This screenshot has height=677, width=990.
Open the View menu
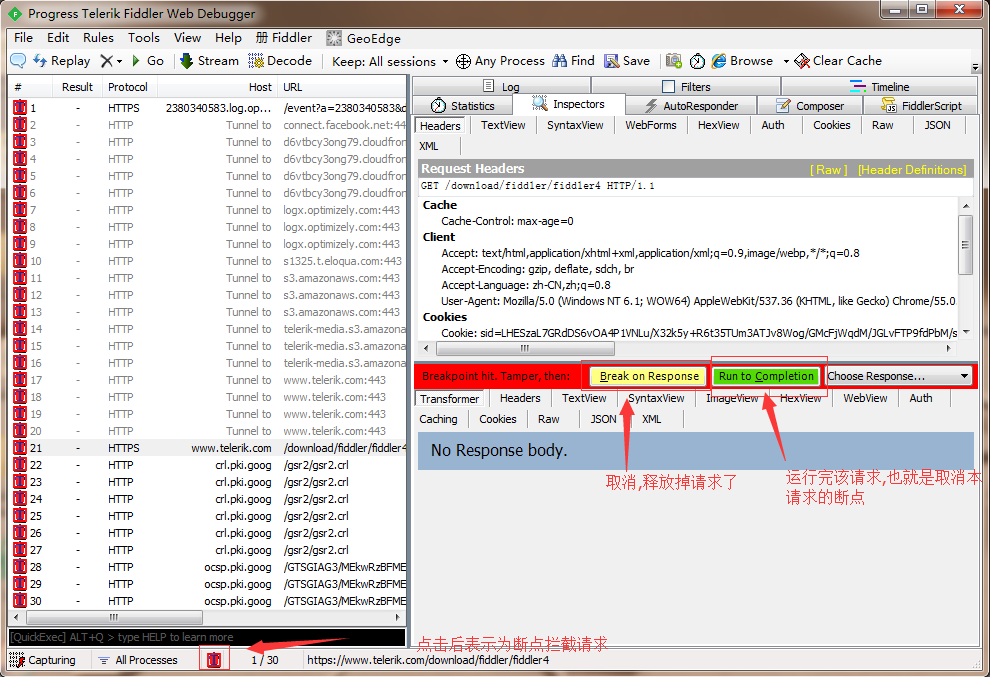coord(187,38)
